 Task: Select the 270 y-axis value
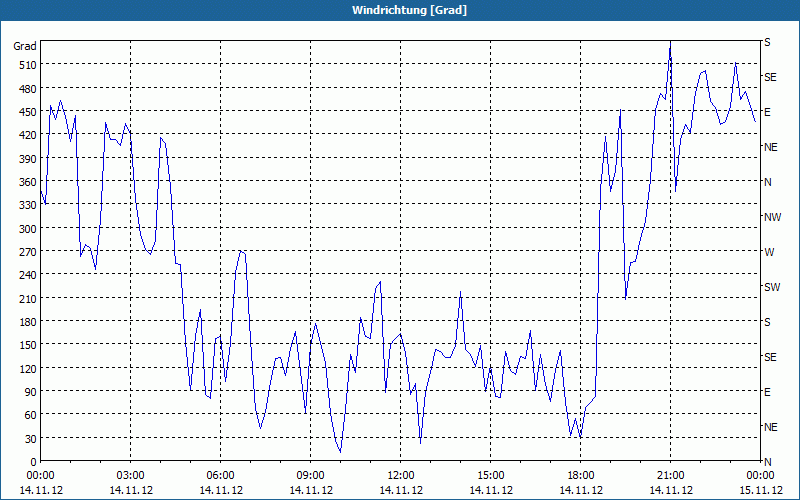tap(28, 252)
